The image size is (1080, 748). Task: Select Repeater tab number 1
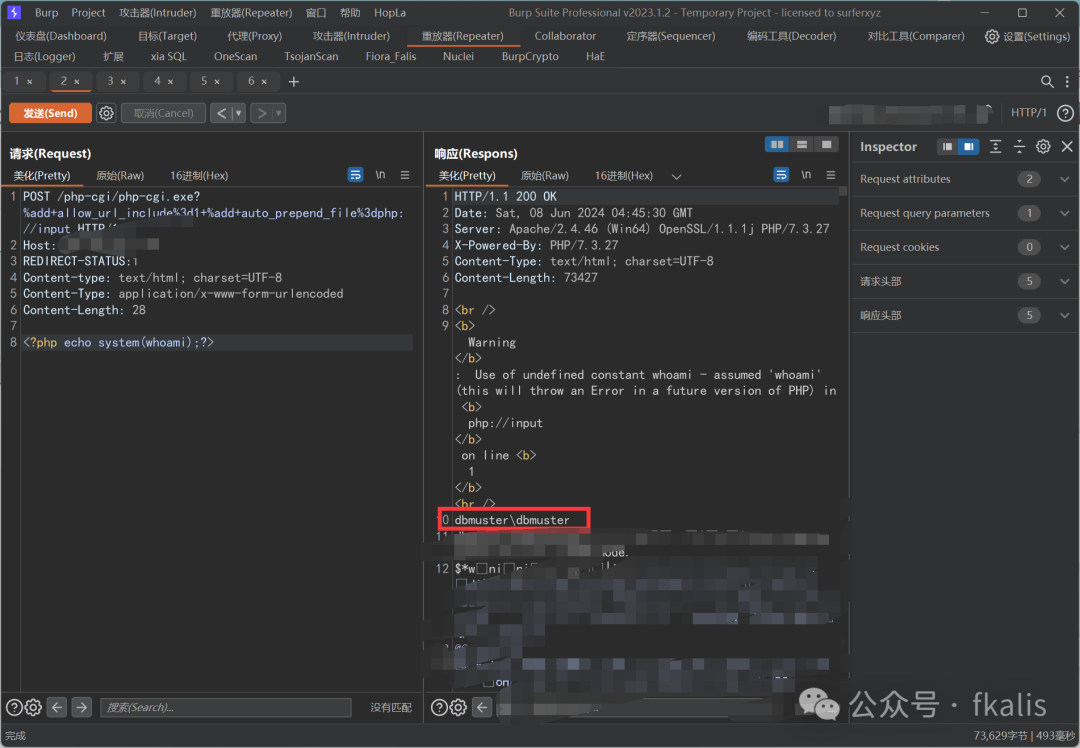click(x=17, y=81)
